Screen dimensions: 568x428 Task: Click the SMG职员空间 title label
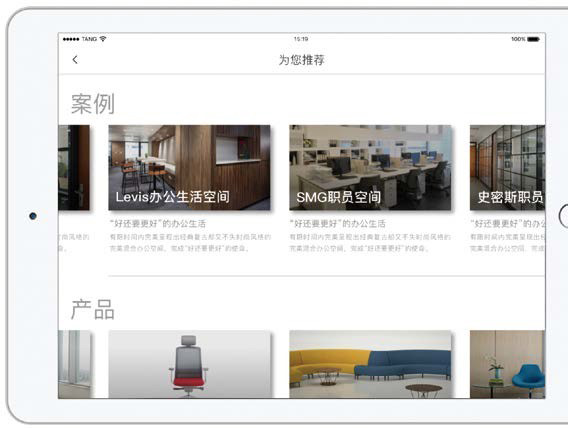(x=338, y=197)
